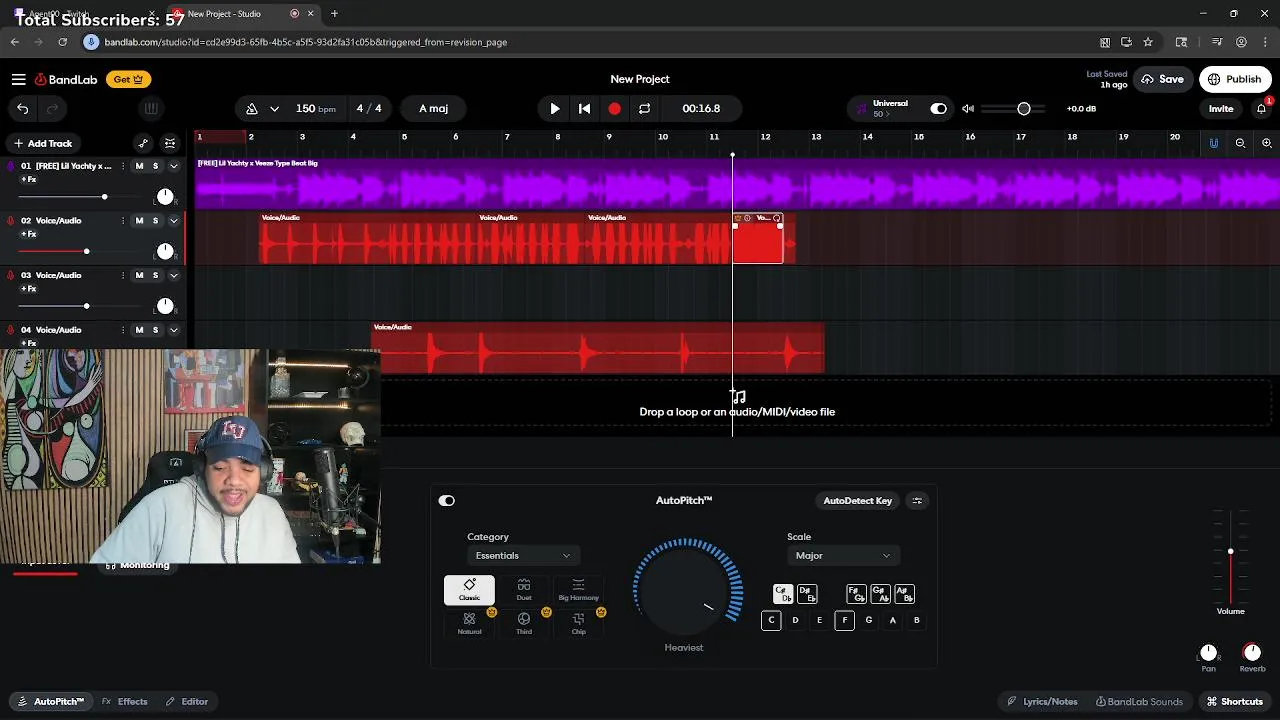This screenshot has width=1280, height=720.
Task: Toggle timeline snap magnet icon
Action: 1214,143
